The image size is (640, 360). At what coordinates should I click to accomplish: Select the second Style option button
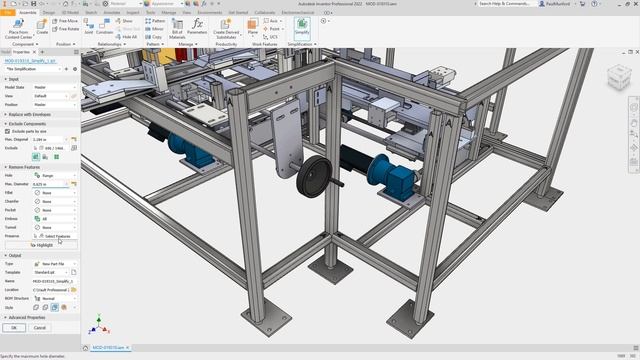pos(45,307)
